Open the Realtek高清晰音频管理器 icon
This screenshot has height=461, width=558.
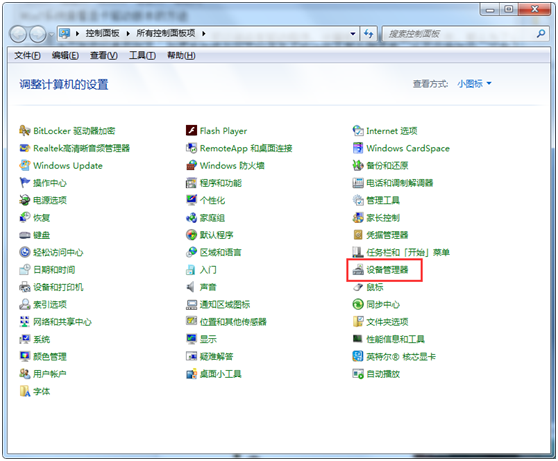pos(24,148)
